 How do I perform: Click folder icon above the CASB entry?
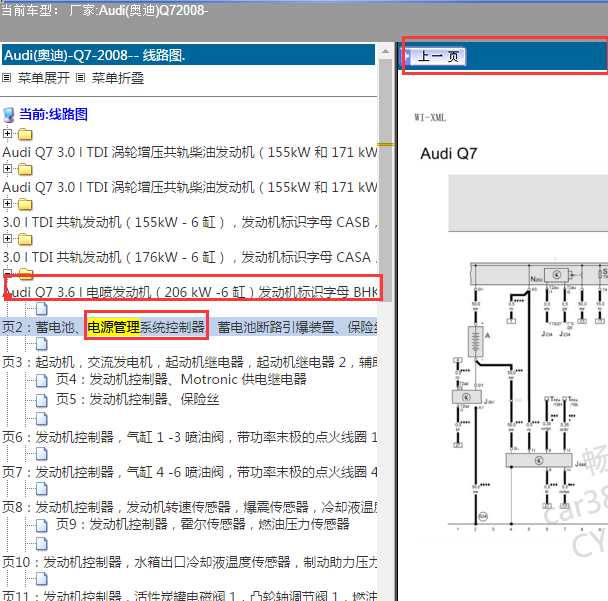point(25,204)
